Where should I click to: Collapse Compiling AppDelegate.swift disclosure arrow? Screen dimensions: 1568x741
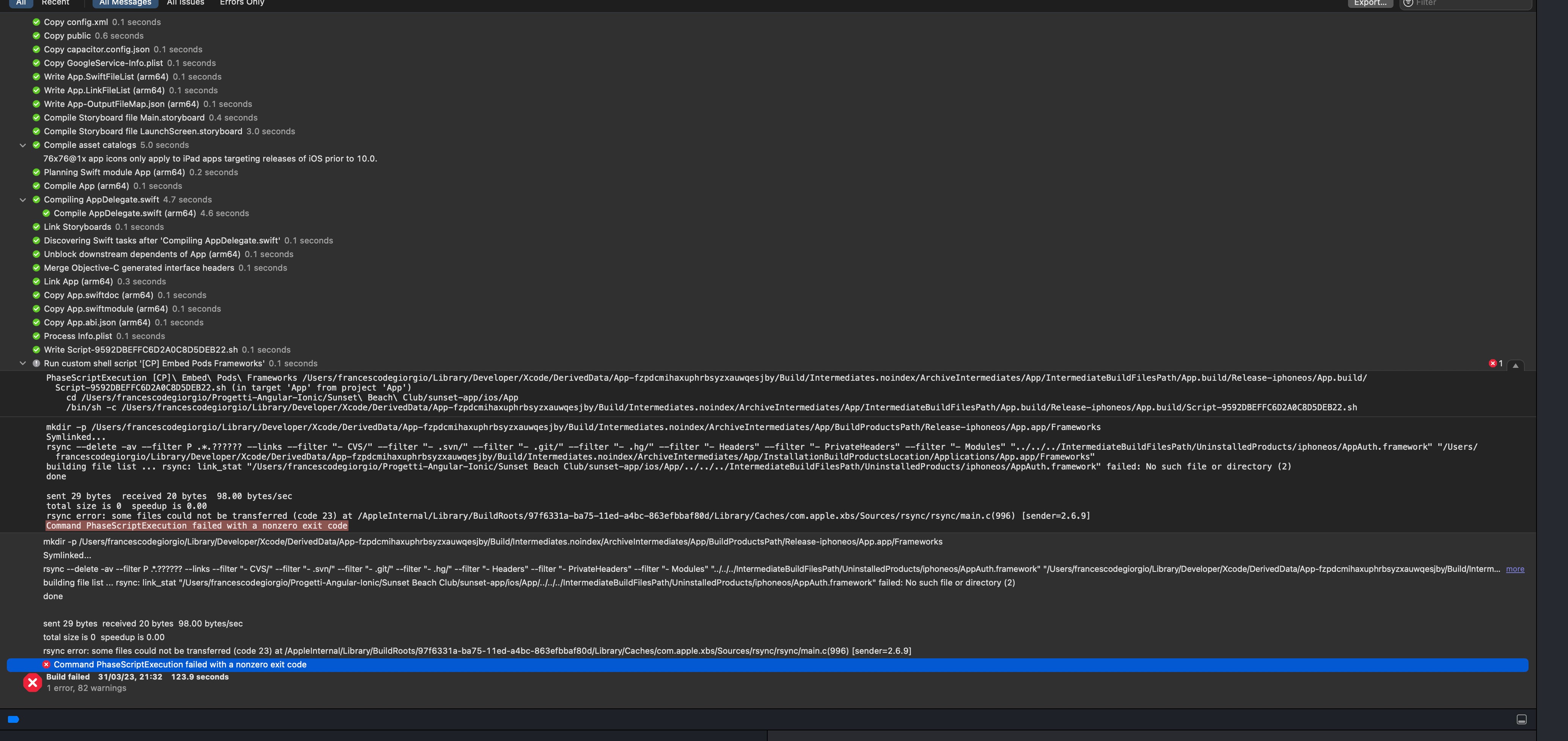tap(23, 199)
